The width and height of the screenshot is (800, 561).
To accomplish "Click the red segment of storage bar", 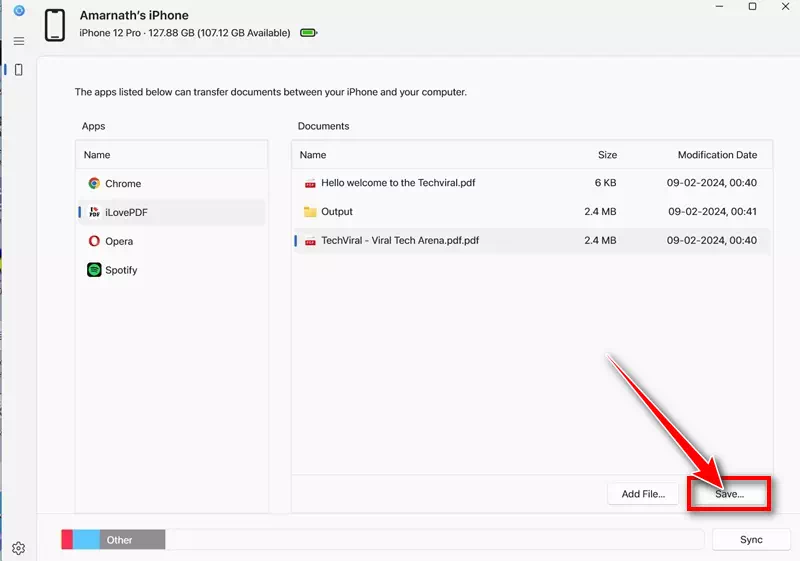I will 67,540.
